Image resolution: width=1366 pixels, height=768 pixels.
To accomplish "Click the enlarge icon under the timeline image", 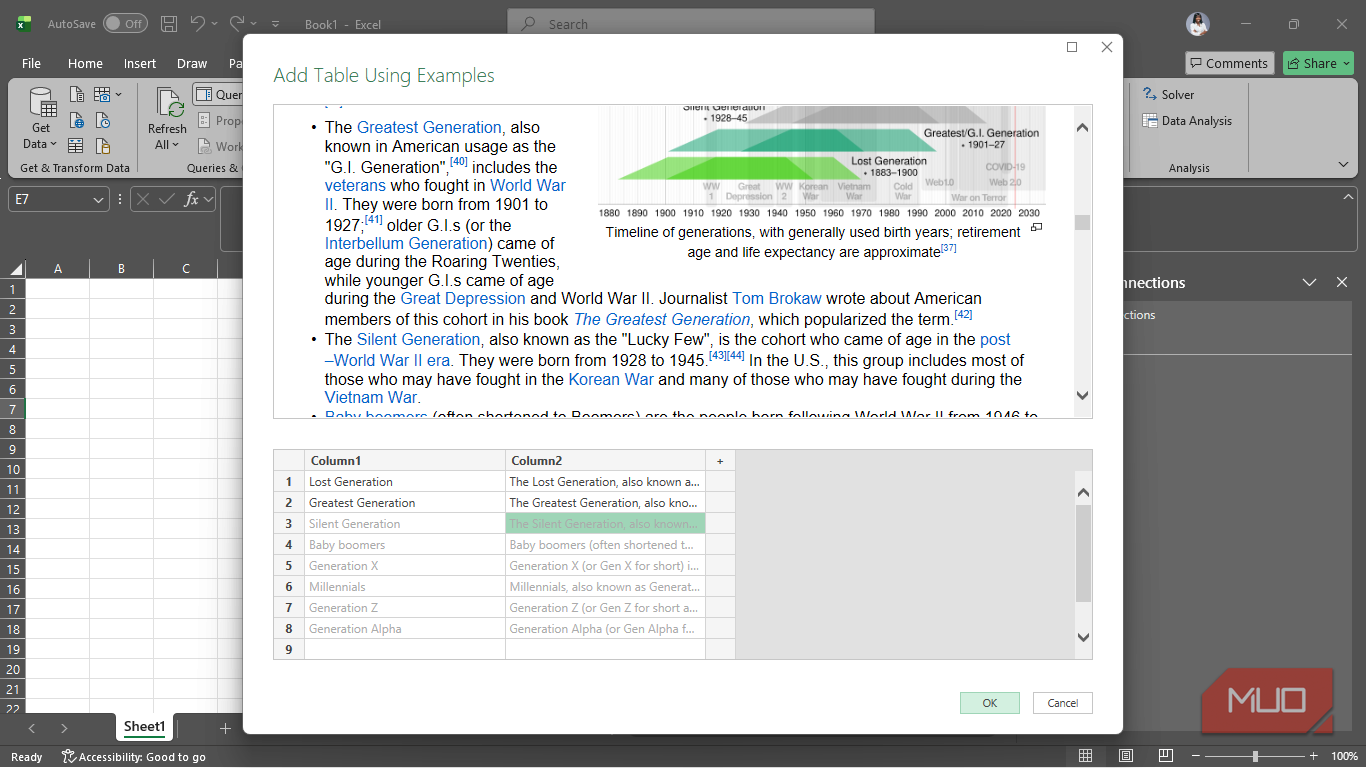I will click(x=1036, y=228).
